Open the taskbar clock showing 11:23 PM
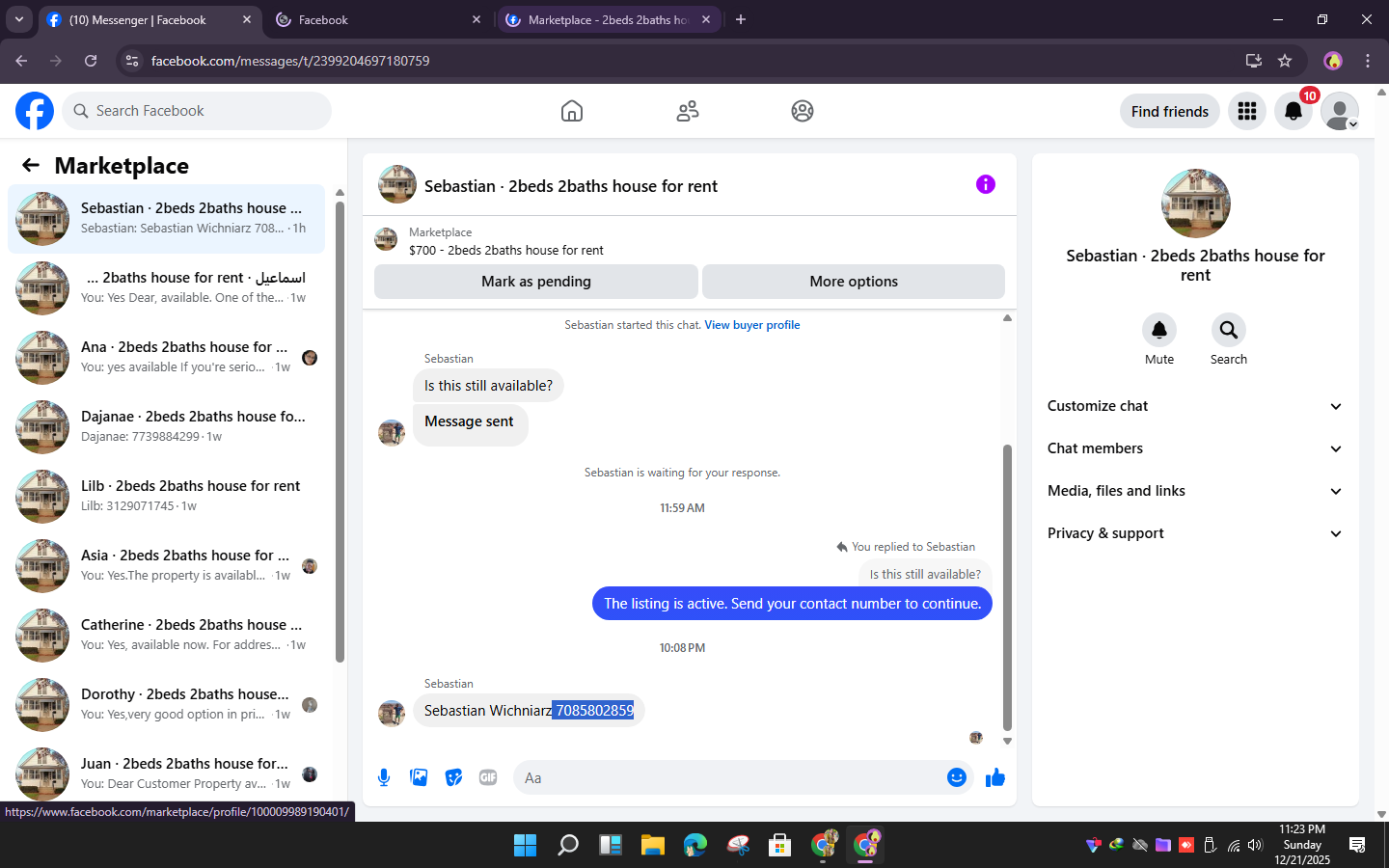Image resolution: width=1389 pixels, height=868 pixels. click(x=1302, y=844)
